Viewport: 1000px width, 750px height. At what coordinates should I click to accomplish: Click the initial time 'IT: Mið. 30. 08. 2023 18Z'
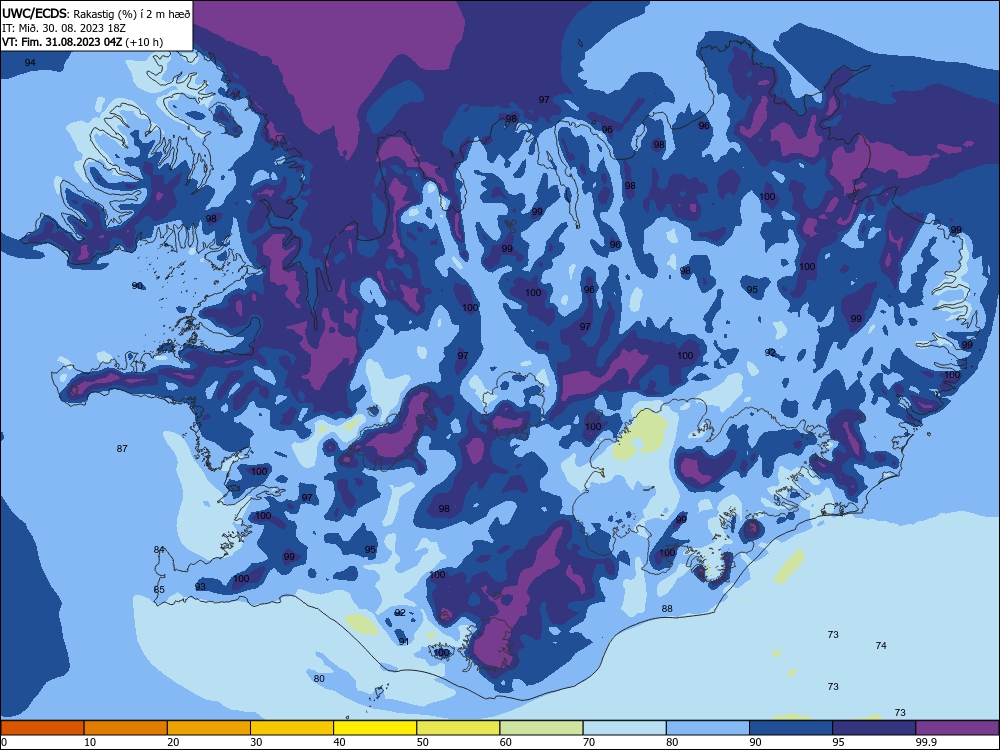tap(63, 28)
